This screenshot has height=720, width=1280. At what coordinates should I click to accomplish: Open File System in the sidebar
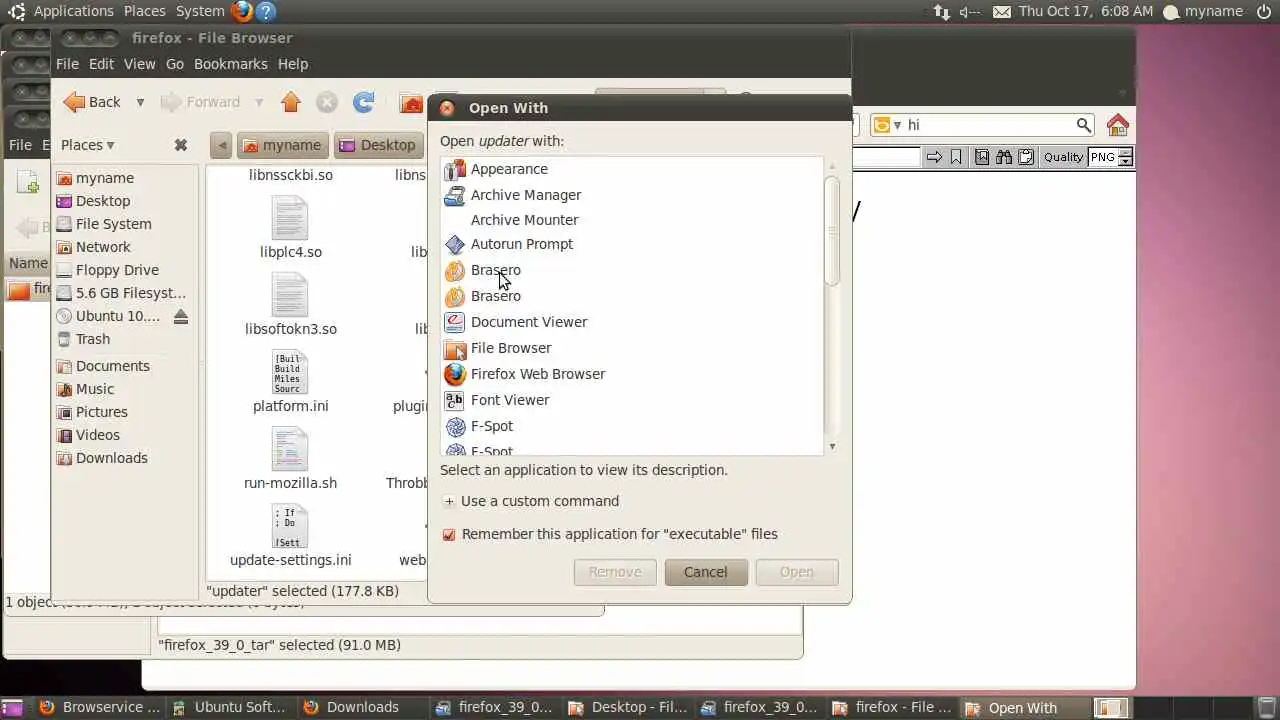113,224
